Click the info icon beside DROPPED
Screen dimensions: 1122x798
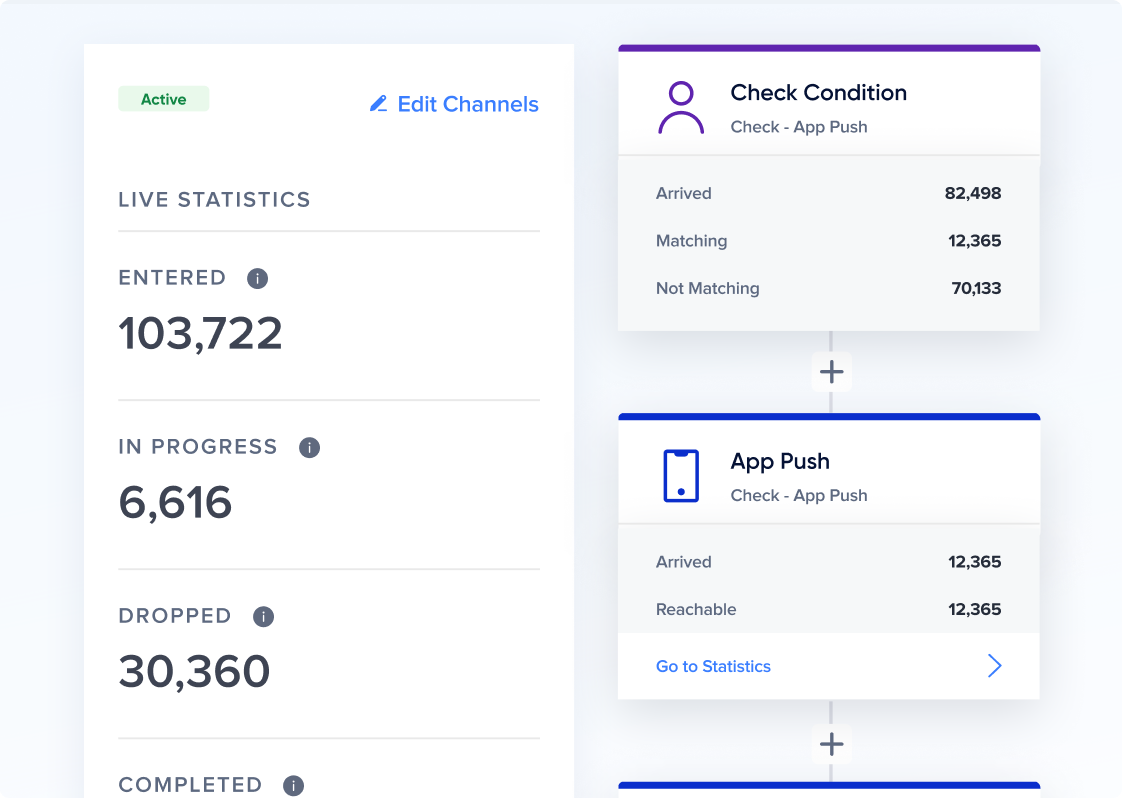[263, 616]
